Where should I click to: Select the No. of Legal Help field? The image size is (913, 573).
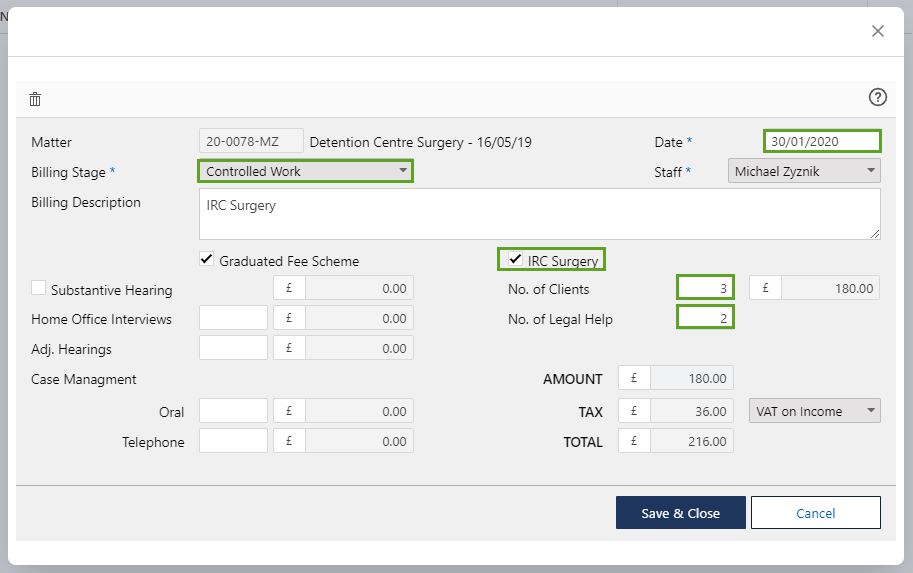[705, 318]
